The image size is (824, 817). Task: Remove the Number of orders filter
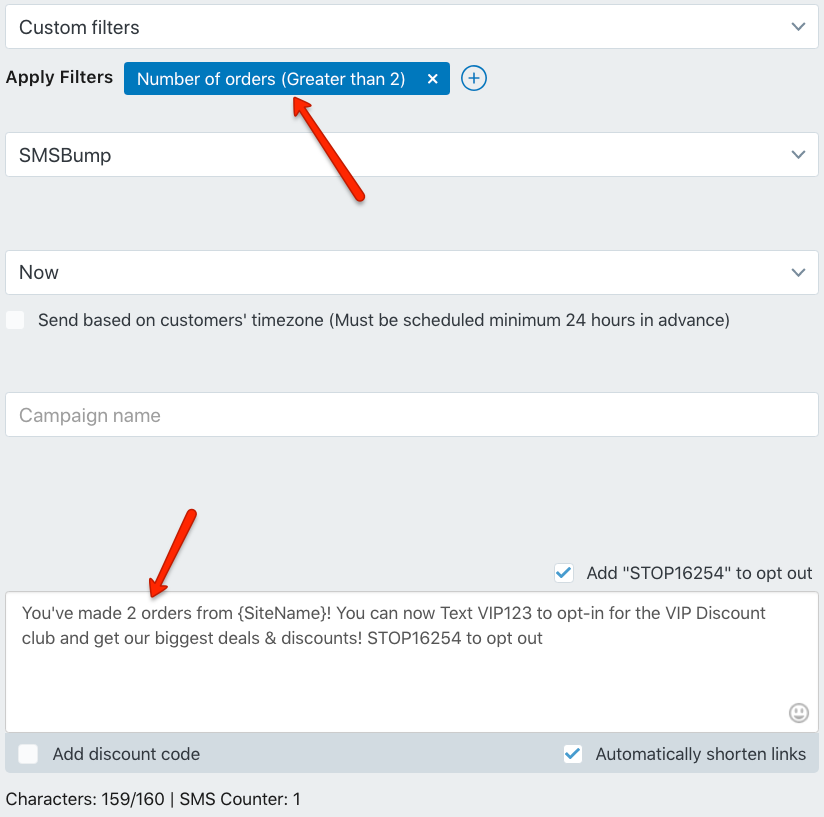[432, 79]
